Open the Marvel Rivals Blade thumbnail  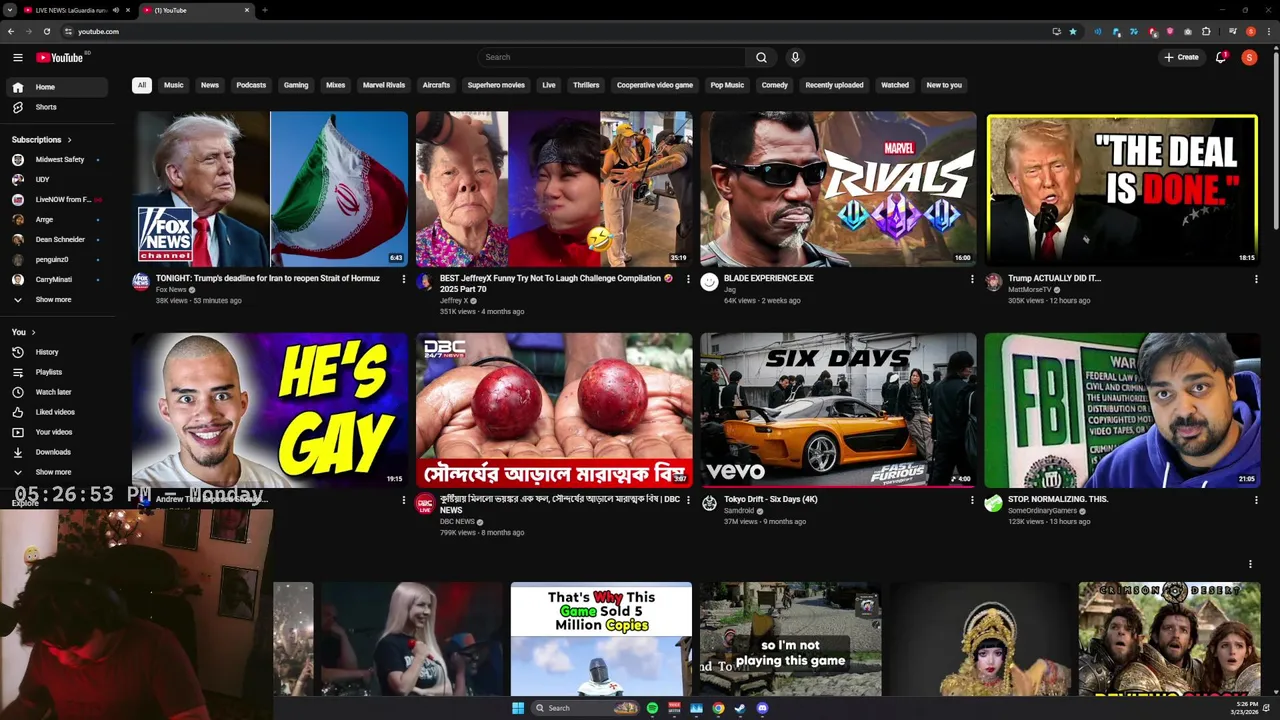pos(838,189)
